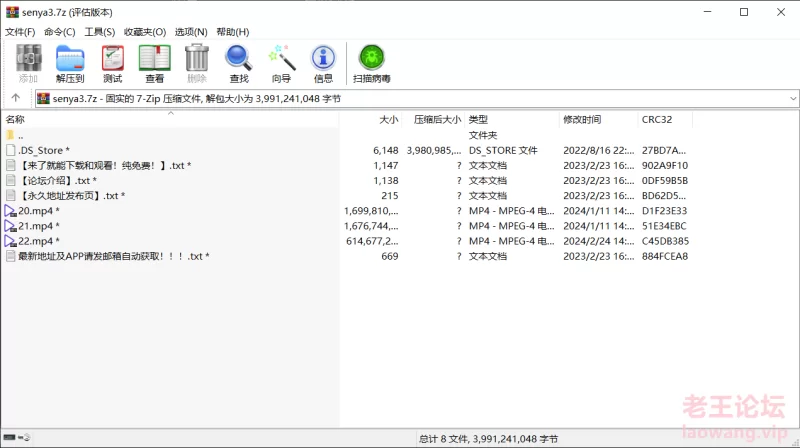The height and width of the screenshot is (448, 800).
Task: Select the parent folder '..' icon
Action: coord(10,135)
